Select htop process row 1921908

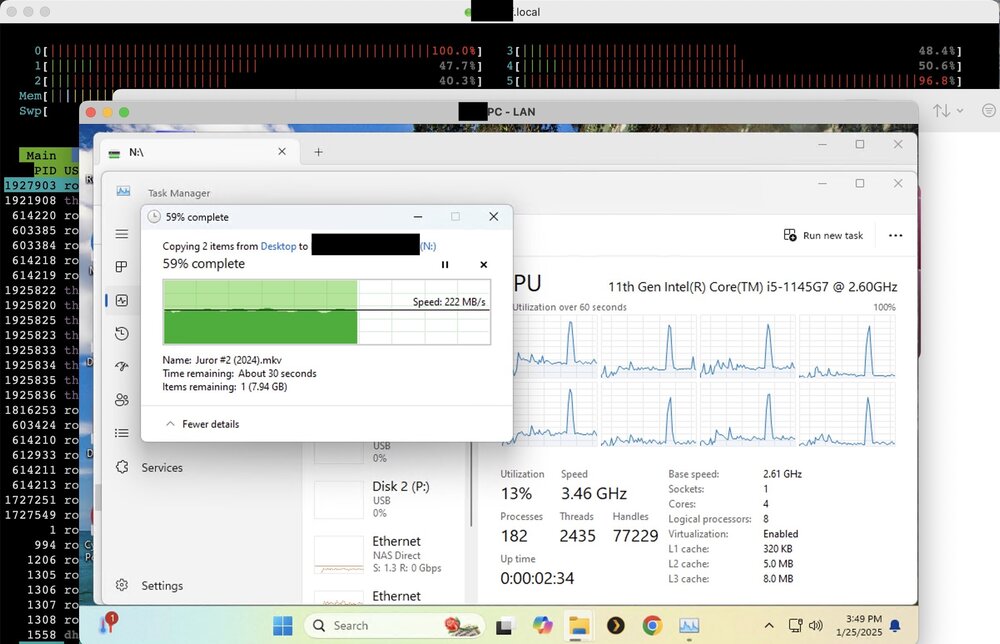[x=41, y=200]
